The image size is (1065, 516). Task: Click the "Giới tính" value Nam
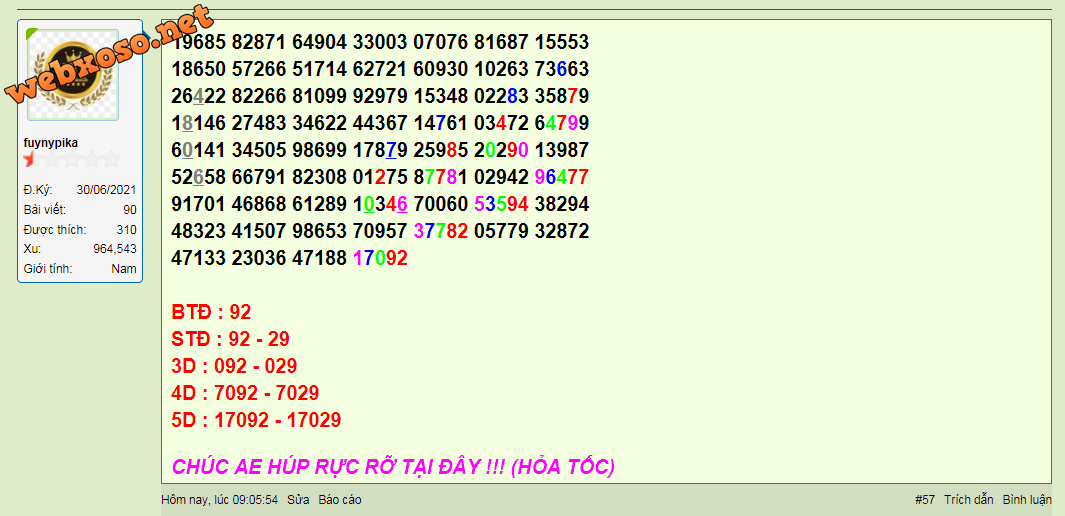[124, 269]
